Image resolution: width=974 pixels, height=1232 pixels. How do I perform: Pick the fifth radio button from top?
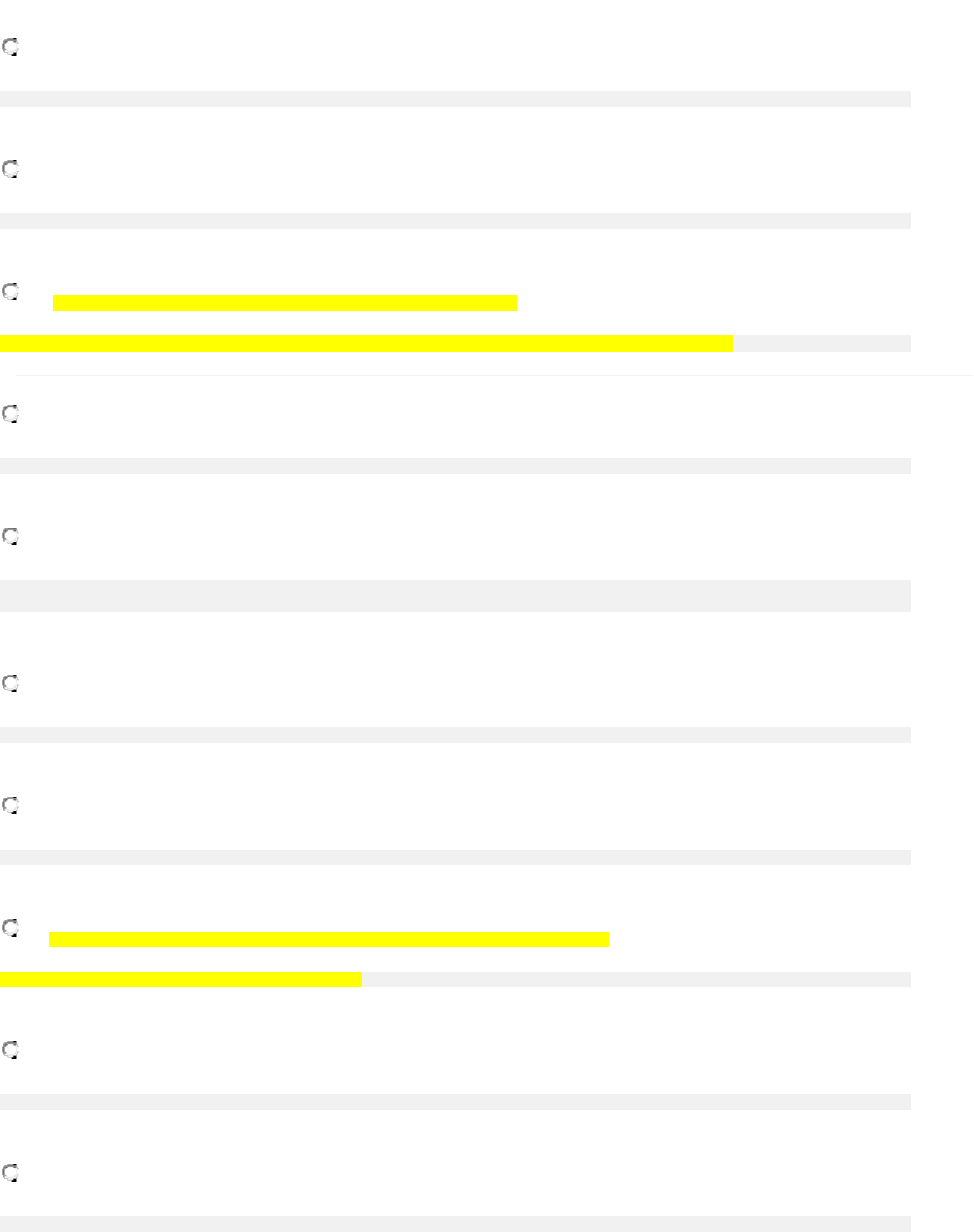click(x=10, y=536)
